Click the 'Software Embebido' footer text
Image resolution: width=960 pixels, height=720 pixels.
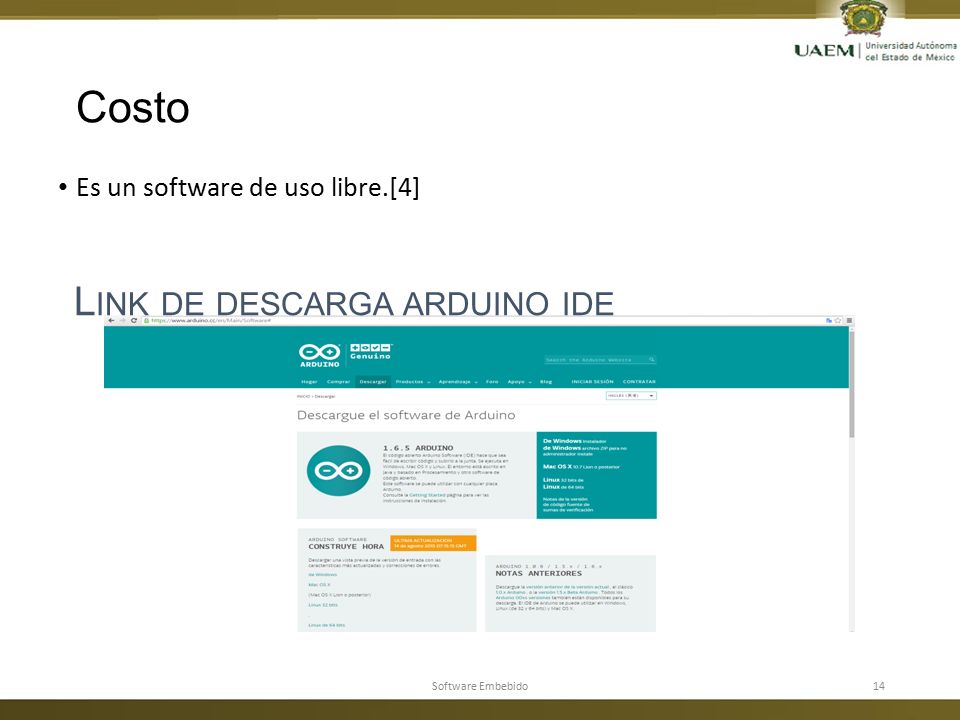[479, 686]
